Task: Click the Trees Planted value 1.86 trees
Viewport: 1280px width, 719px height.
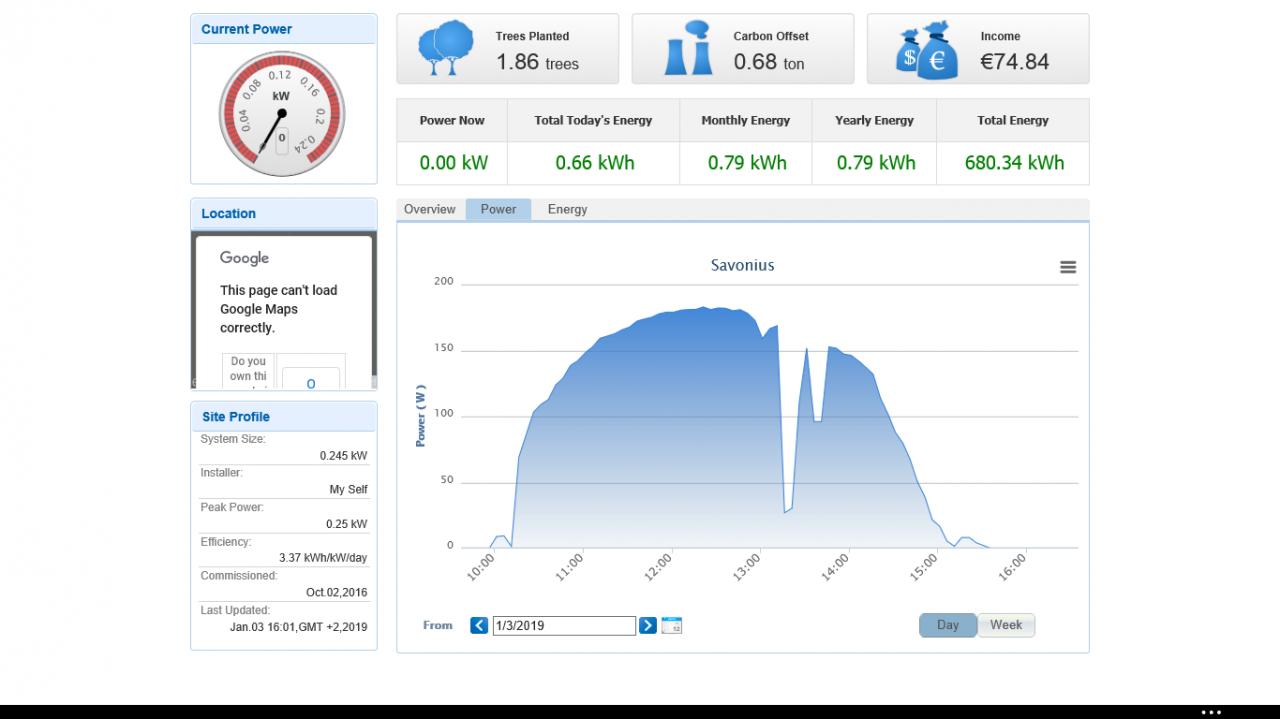Action: [537, 62]
